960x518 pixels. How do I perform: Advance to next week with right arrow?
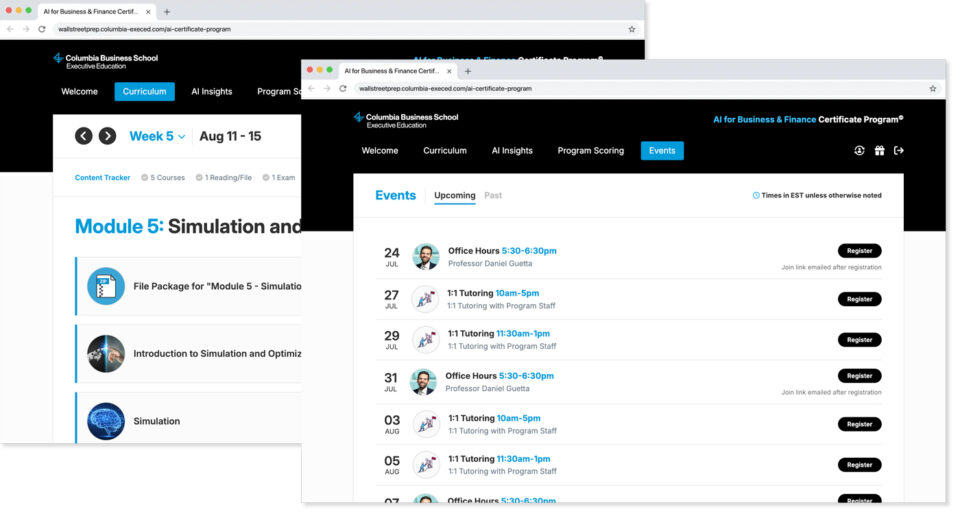(x=107, y=136)
